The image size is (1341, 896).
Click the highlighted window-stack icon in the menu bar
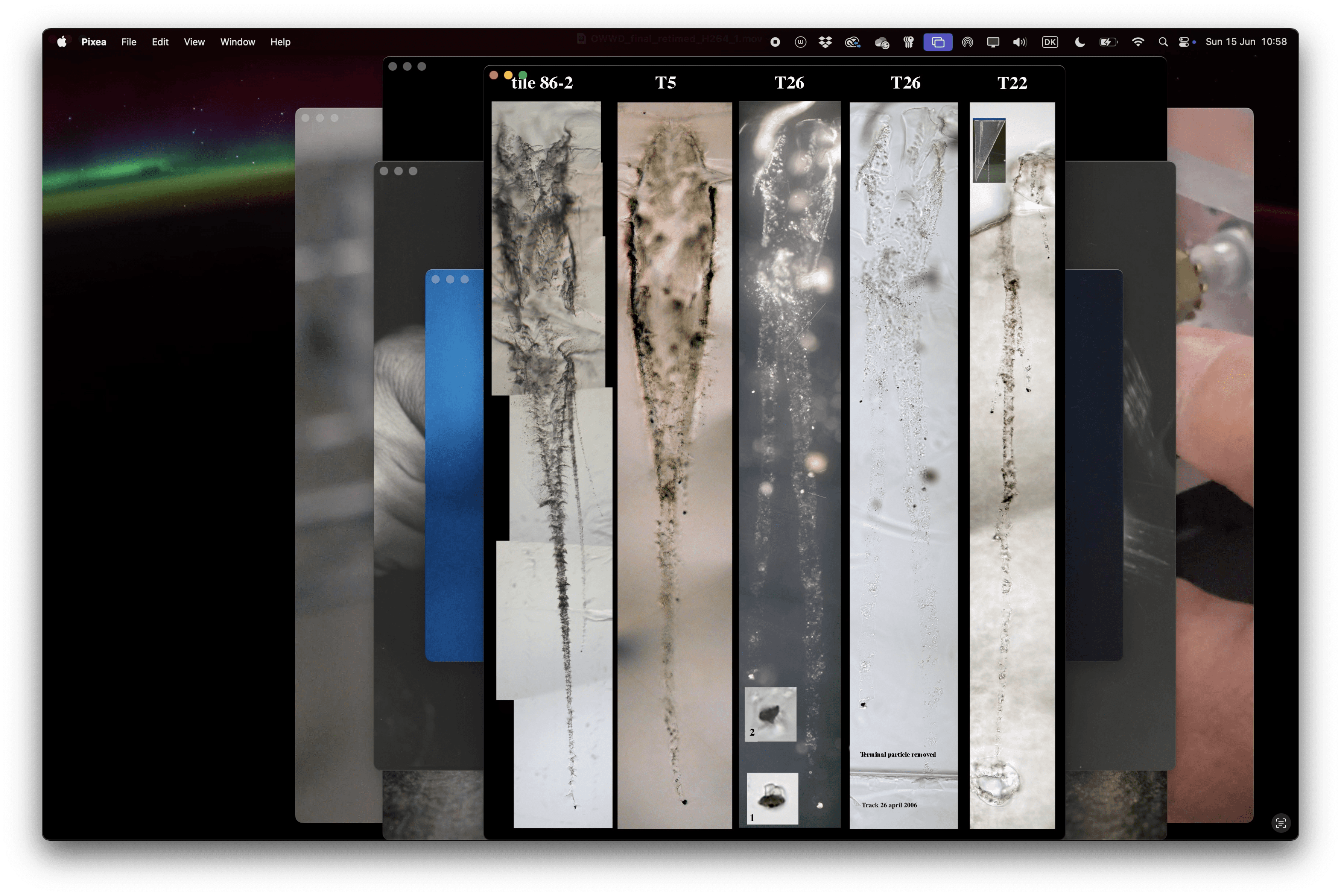click(x=937, y=42)
